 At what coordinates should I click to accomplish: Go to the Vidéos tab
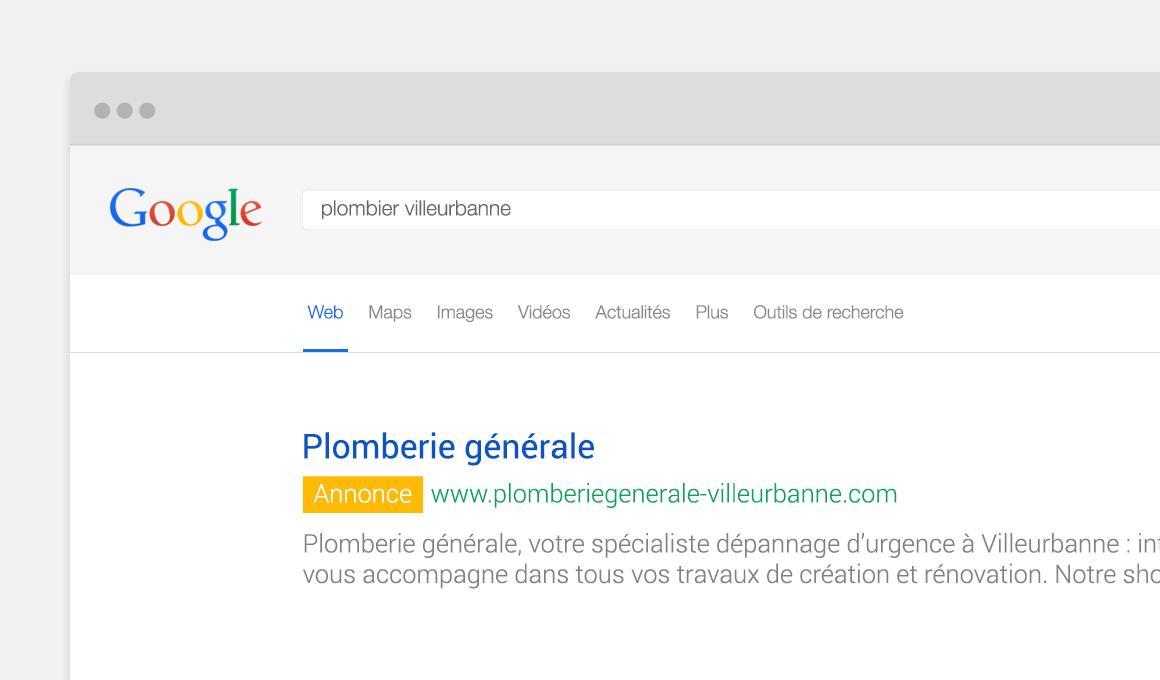tap(544, 312)
